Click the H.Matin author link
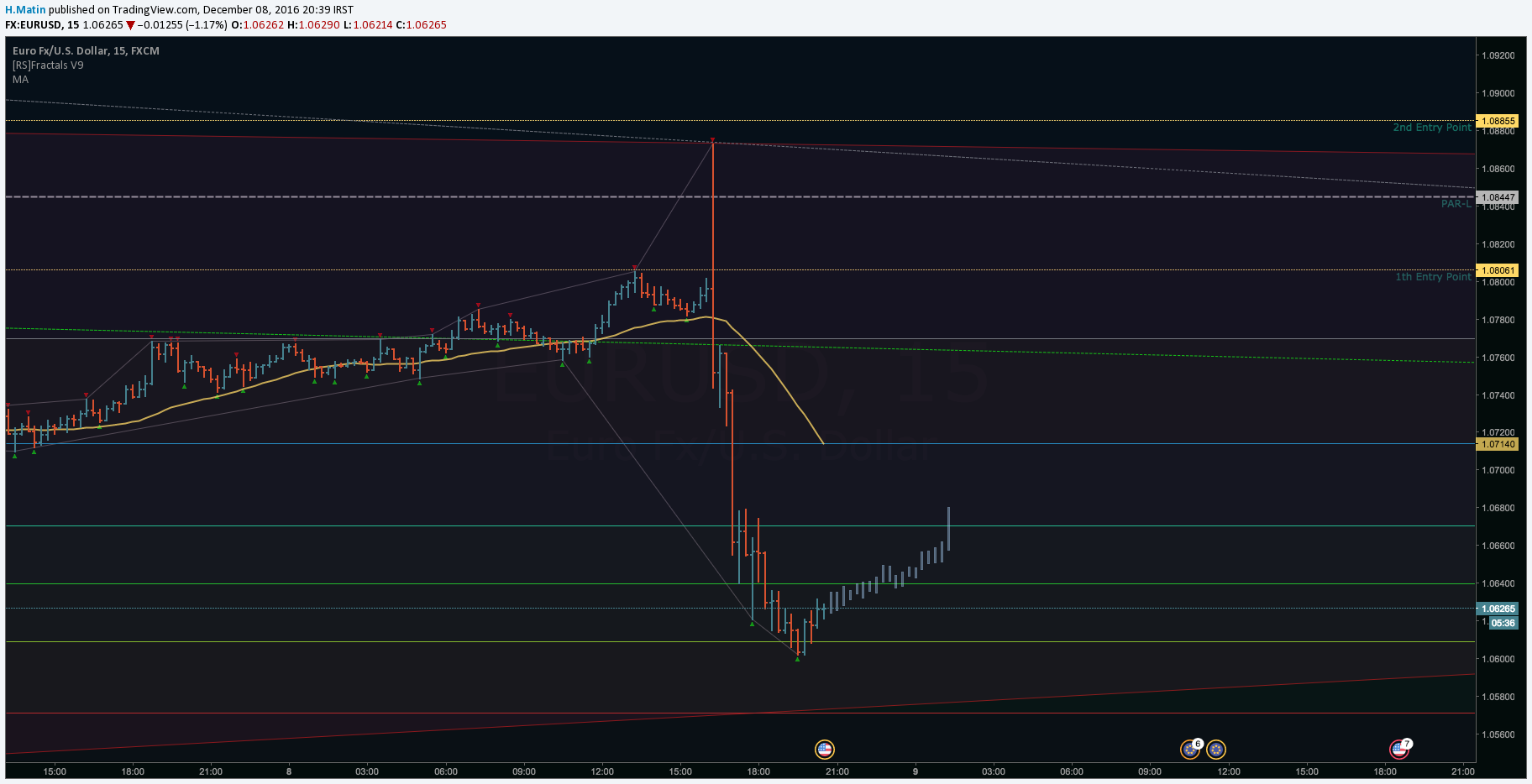The height and width of the screenshot is (784, 1532). [x=25, y=10]
